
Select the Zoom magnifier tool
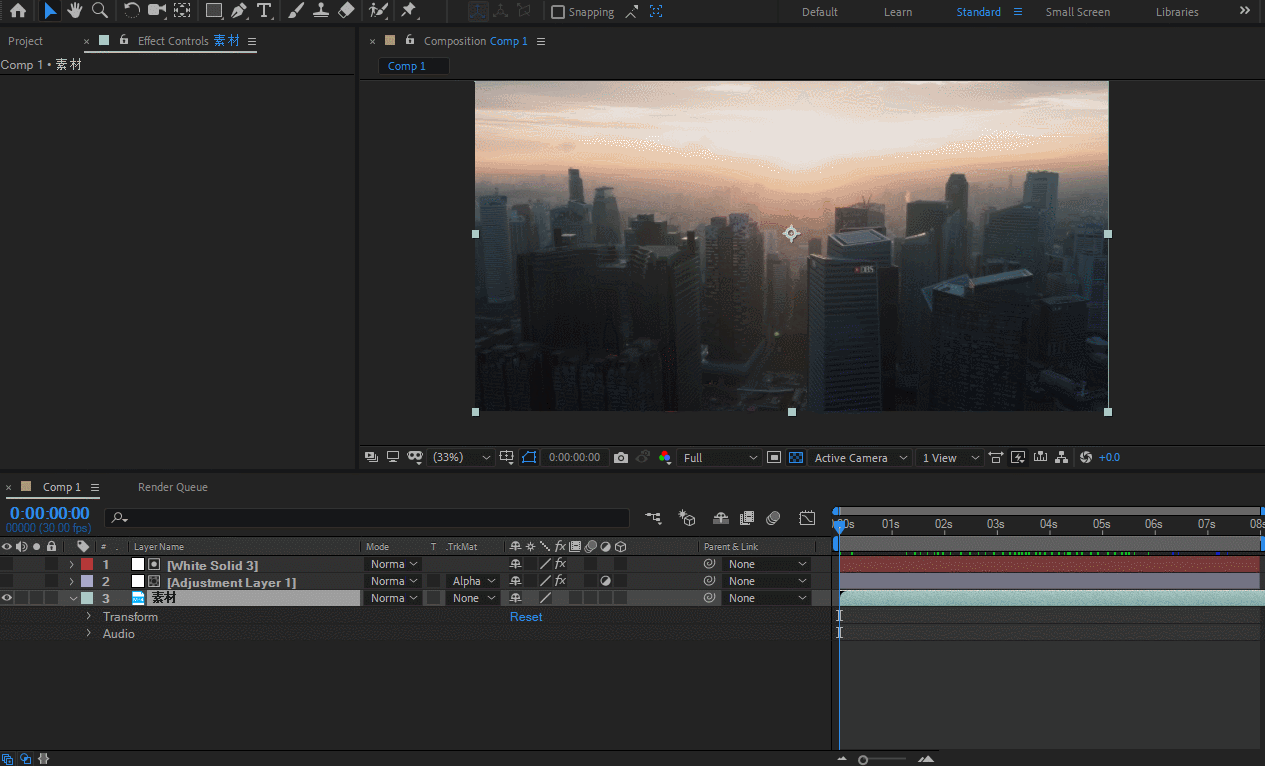point(100,11)
